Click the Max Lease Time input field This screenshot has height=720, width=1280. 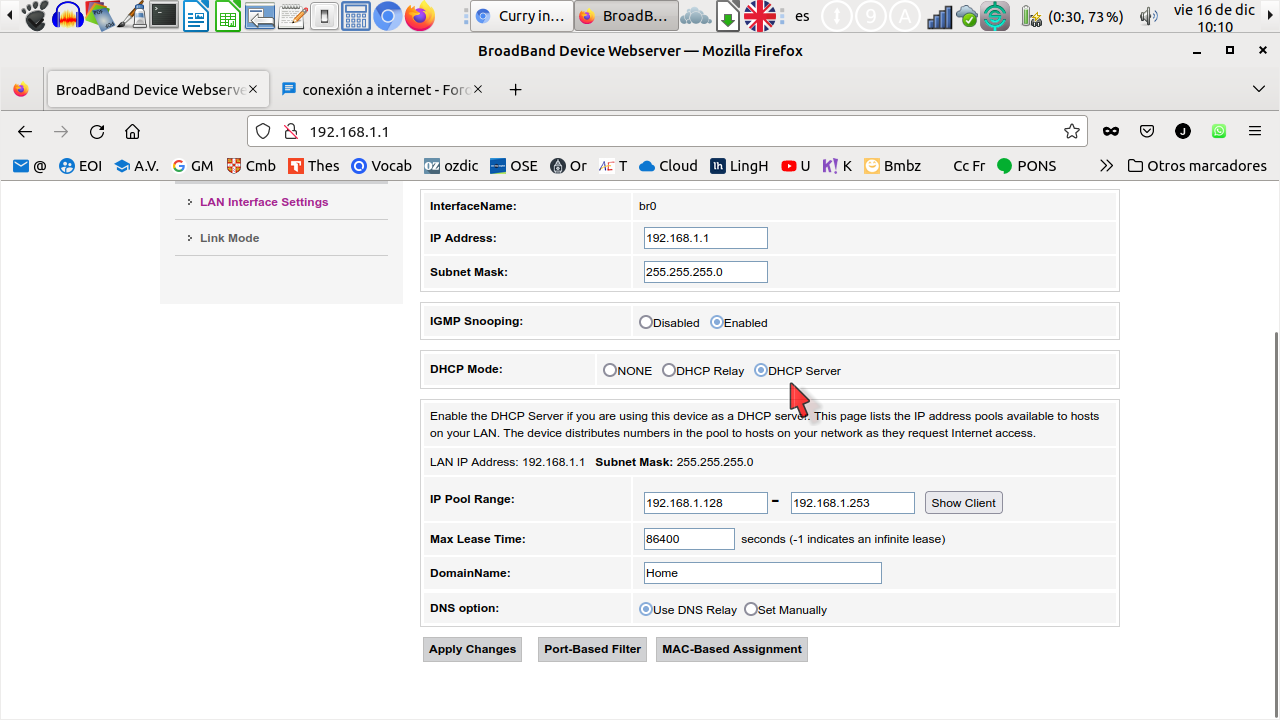pos(689,539)
